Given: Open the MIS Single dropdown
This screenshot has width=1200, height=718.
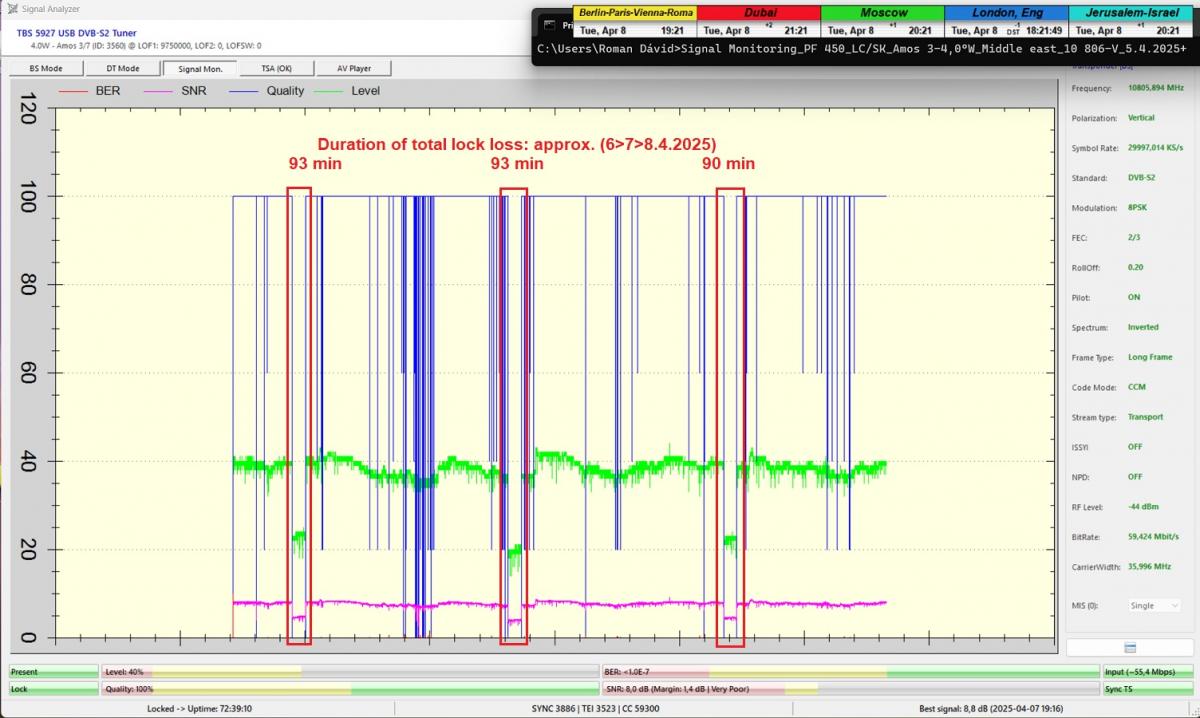Looking at the screenshot, I should tap(1153, 606).
